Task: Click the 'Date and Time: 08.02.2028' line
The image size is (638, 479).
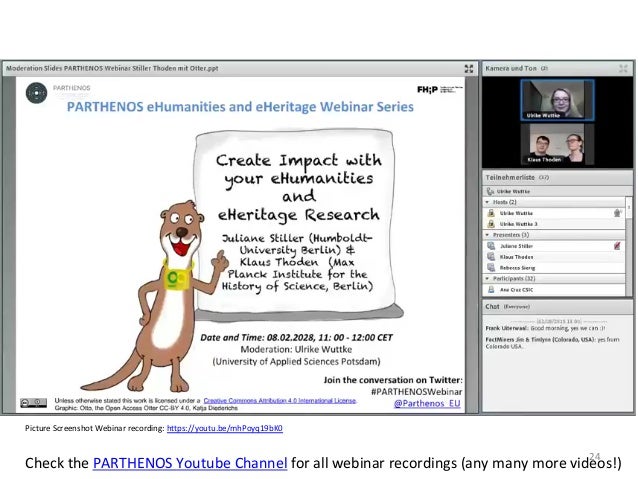Action: point(296,337)
